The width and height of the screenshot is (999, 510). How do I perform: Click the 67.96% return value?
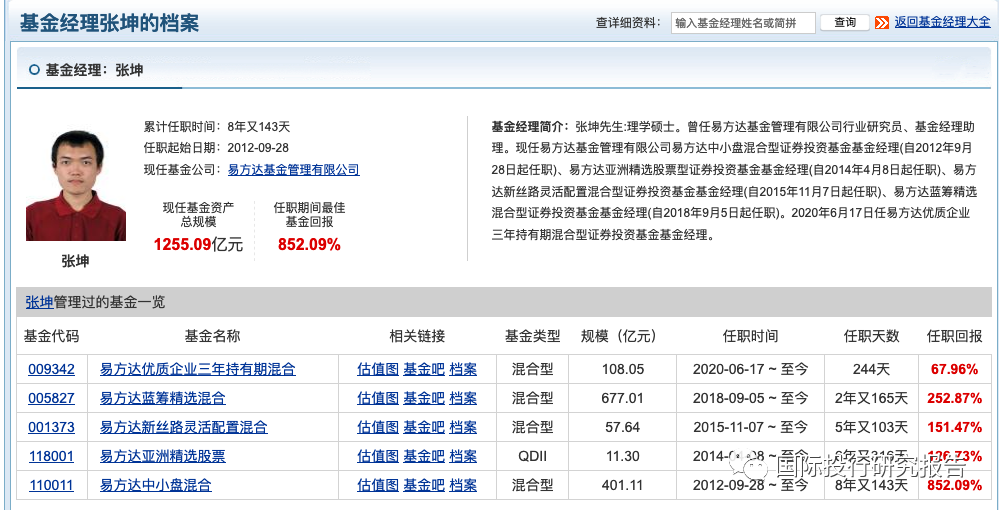tap(954, 369)
